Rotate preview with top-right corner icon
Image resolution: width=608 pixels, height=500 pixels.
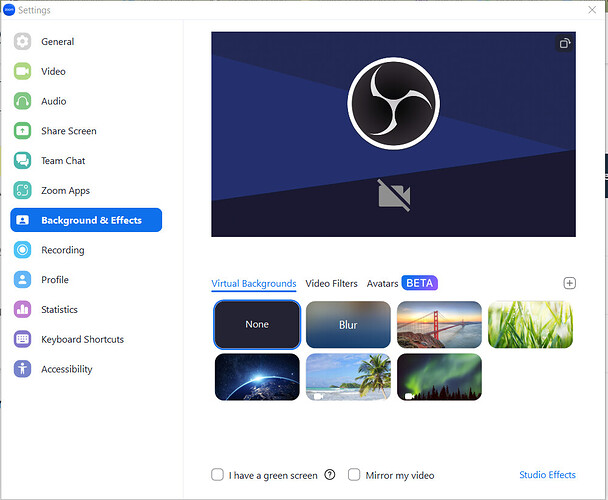[564, 44]
